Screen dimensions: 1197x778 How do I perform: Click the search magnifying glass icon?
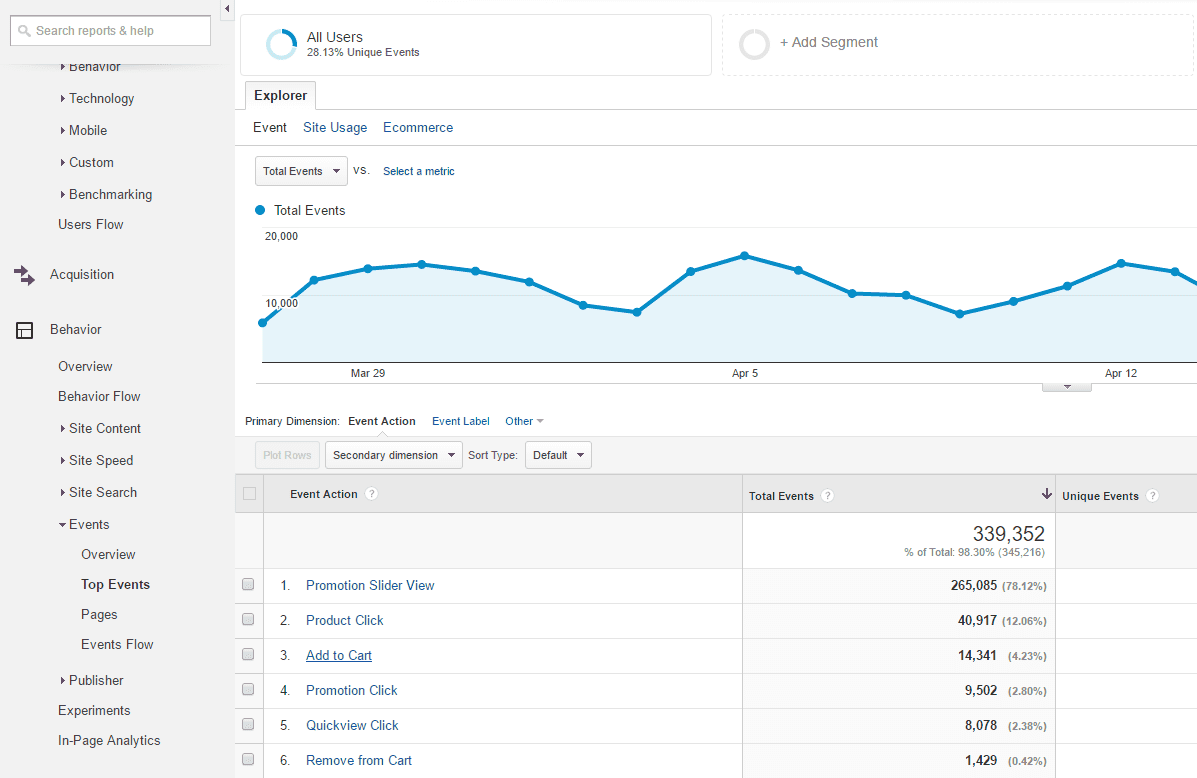tap(22, 30)
